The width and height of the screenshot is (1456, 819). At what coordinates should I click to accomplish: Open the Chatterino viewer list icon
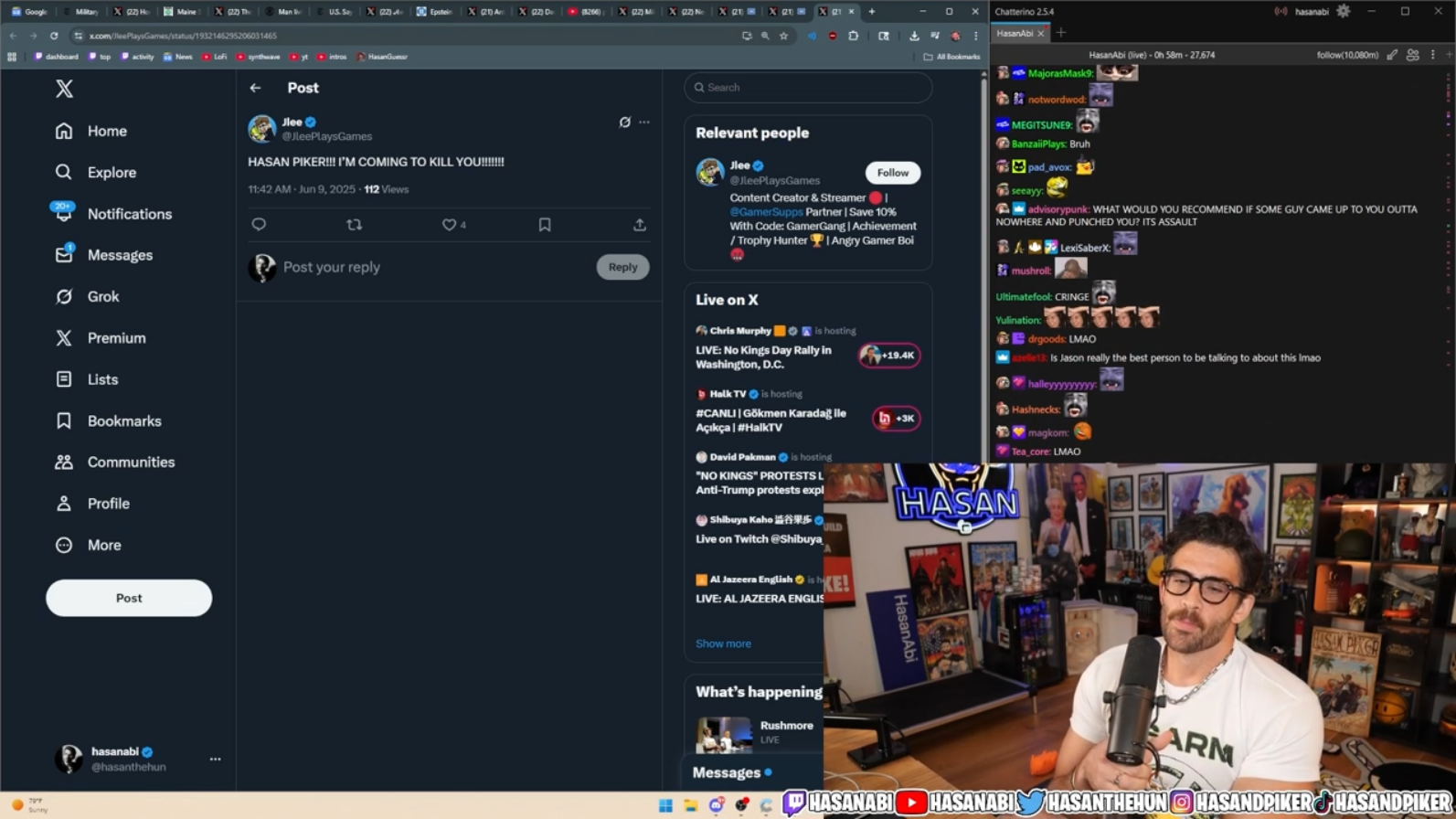click(1413, 55)
